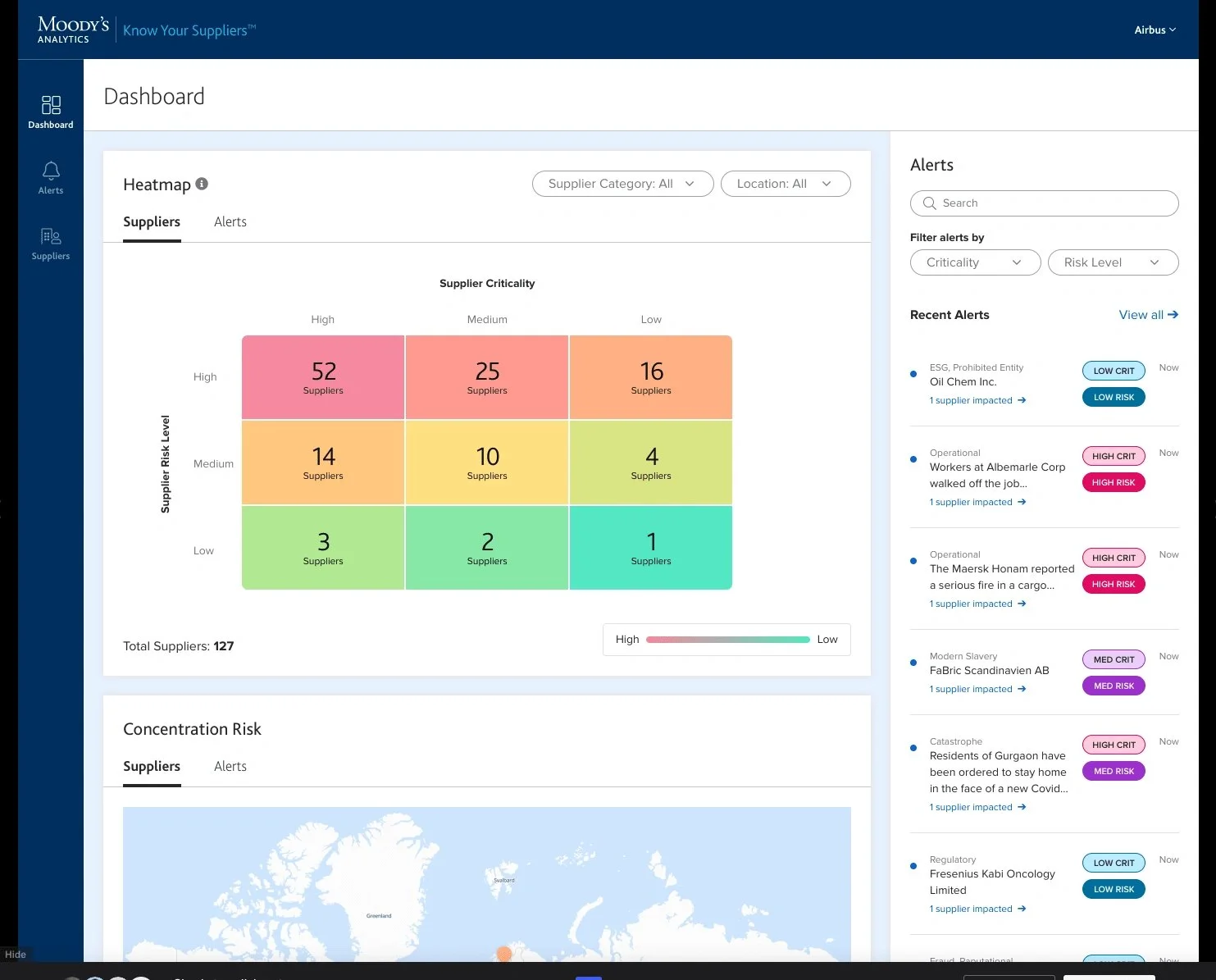Click the LOW RISK badge on Oil Chem Inc.
This screenshot has width=1216, height=980.
point(1114,397)
